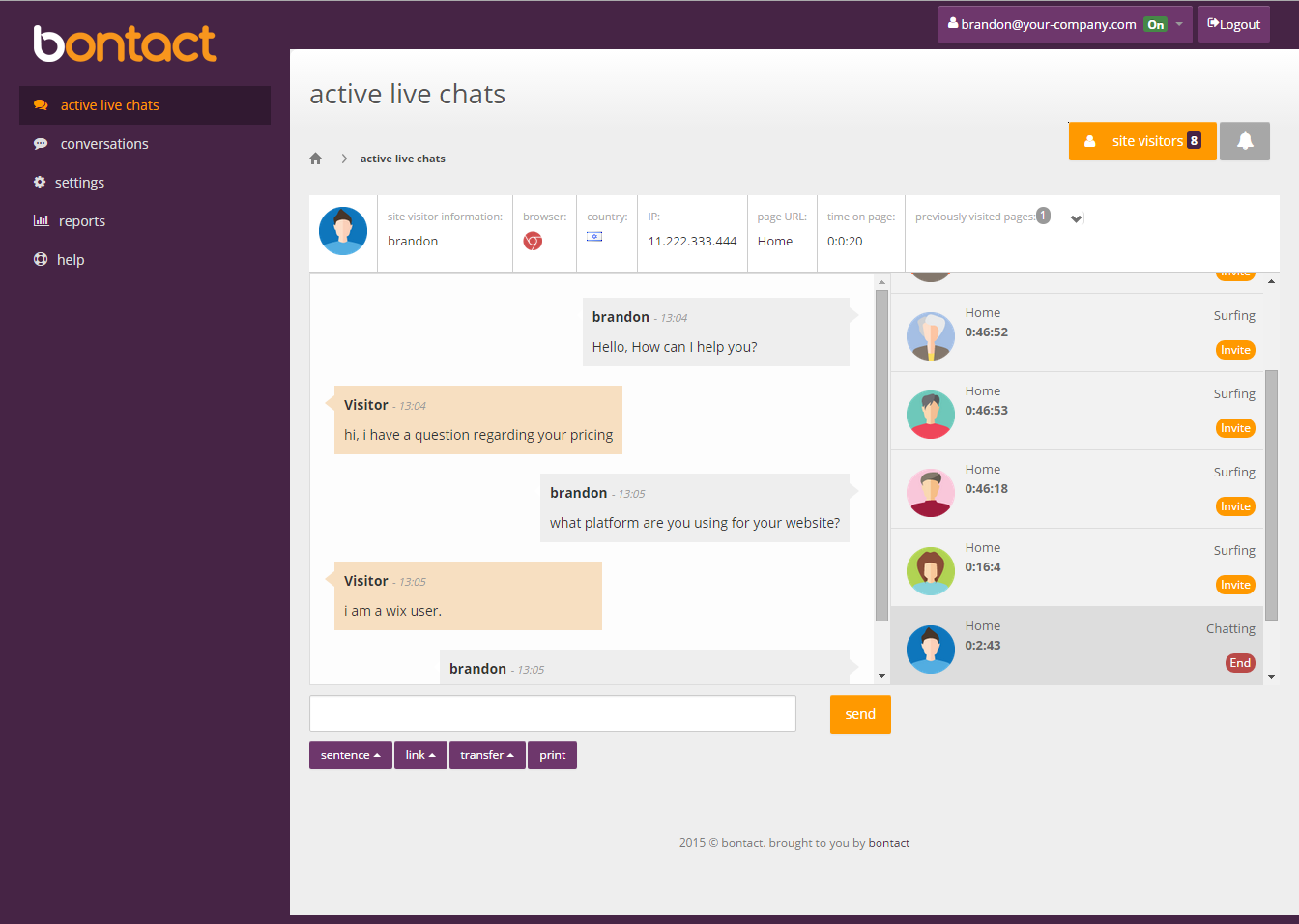Open help from sidebar
This screenshot has height=924, width=1299.
coord(71,260)
